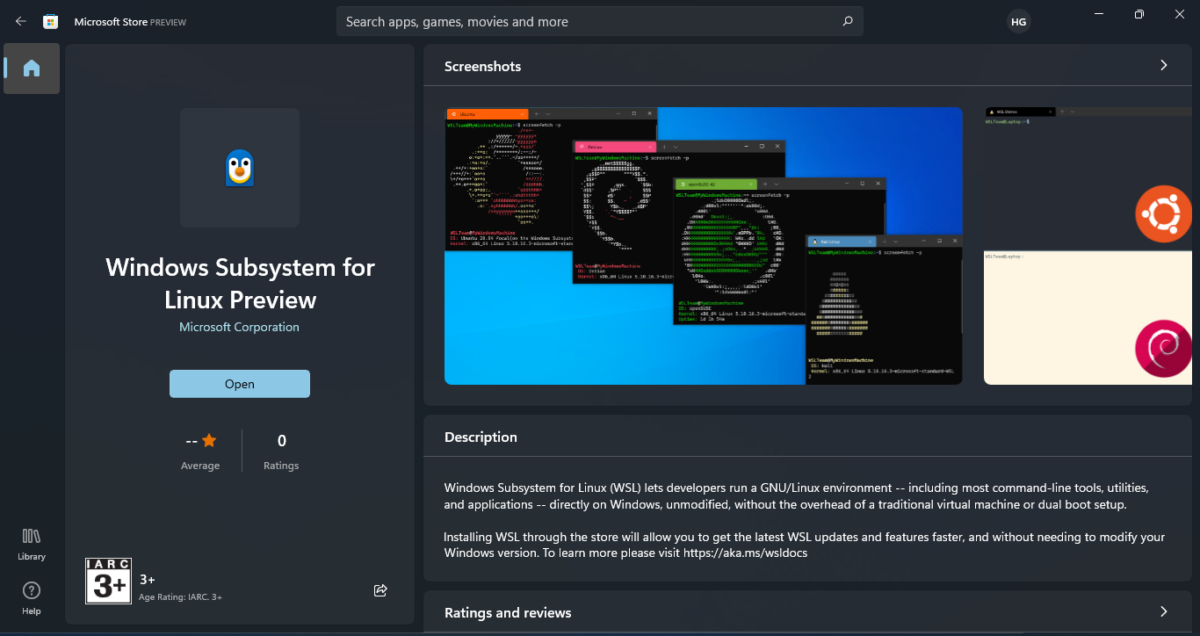
Task: Click the Age Rating: IARC. 3+ text
Action: pyautogui.click(x=181, y=597)
